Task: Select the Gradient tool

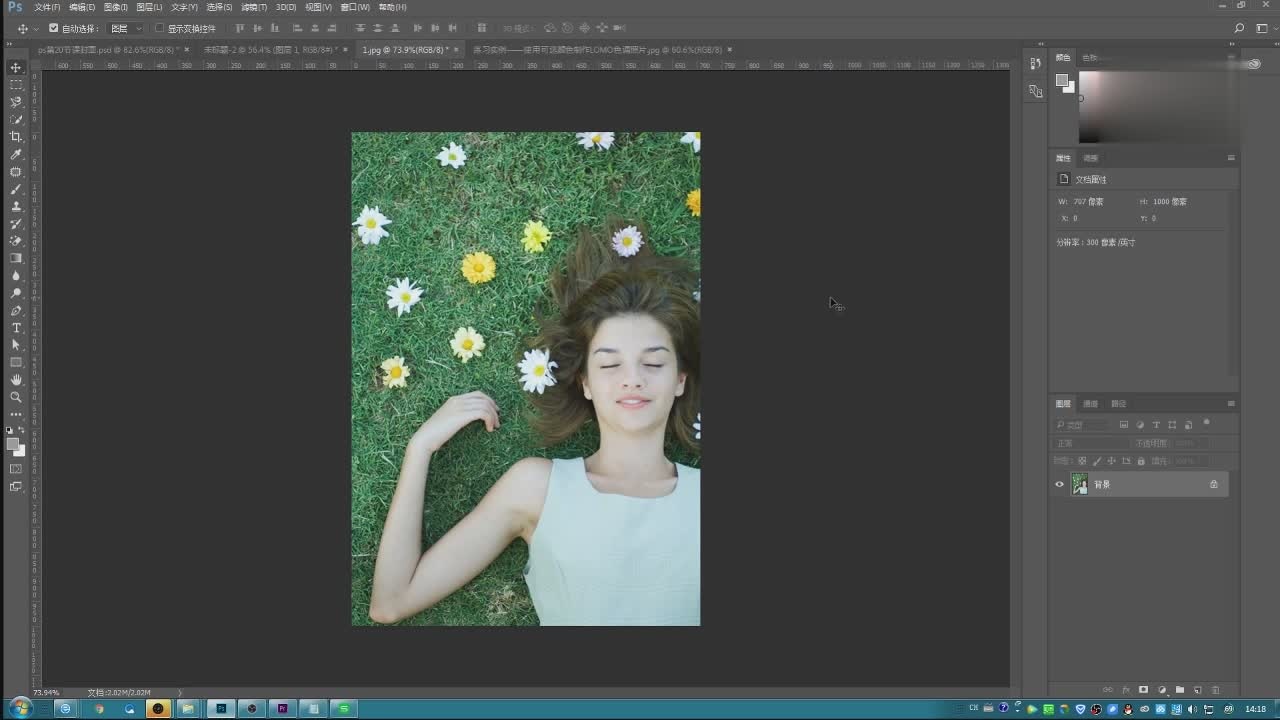Action: [16, 258]
